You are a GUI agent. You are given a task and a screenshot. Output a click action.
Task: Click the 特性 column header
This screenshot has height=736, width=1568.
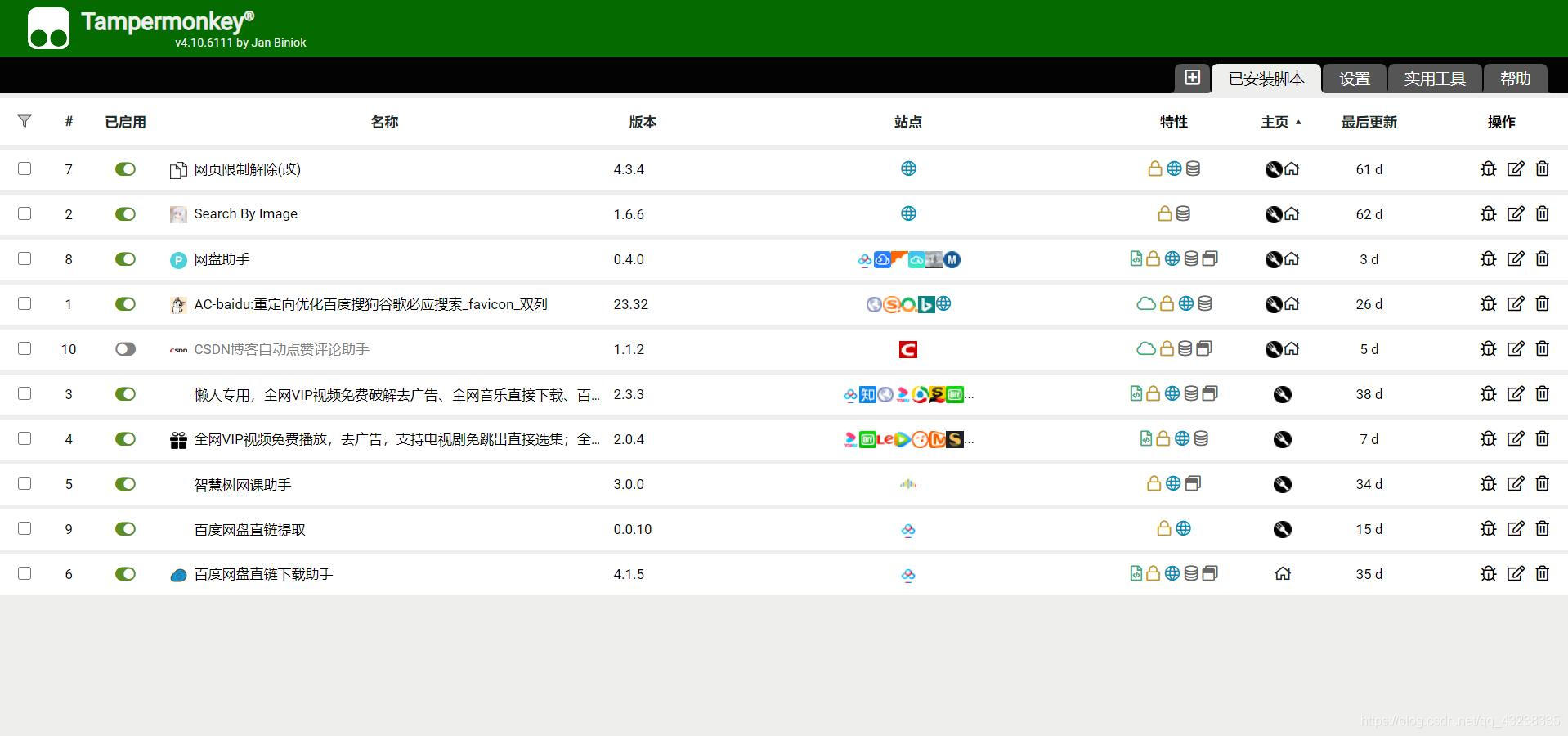[x=1173, y=122]
